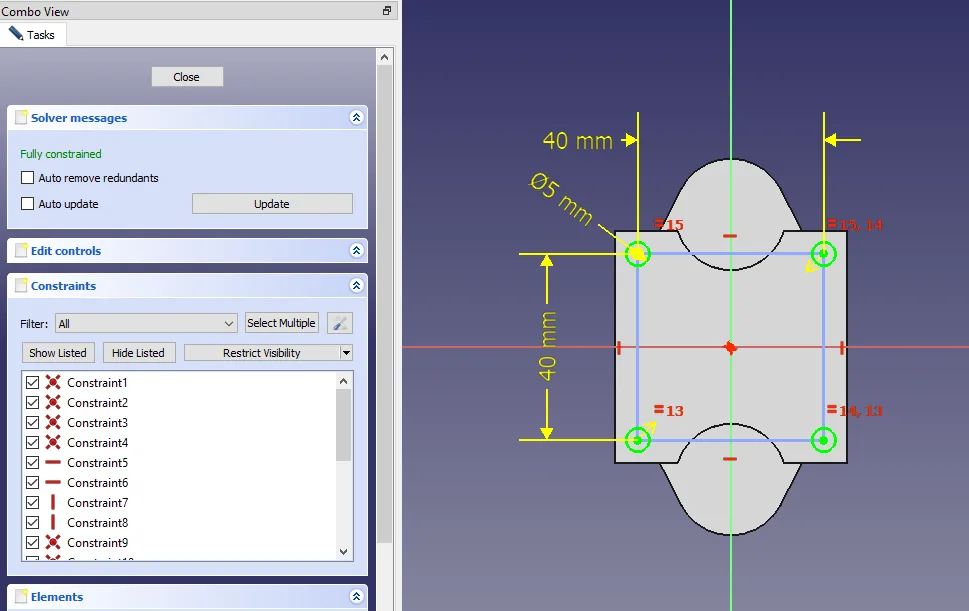This screenshot has width=969, height=611.
Task: Uncheck the Constraint3 checkbox
Action: [32, 423]
